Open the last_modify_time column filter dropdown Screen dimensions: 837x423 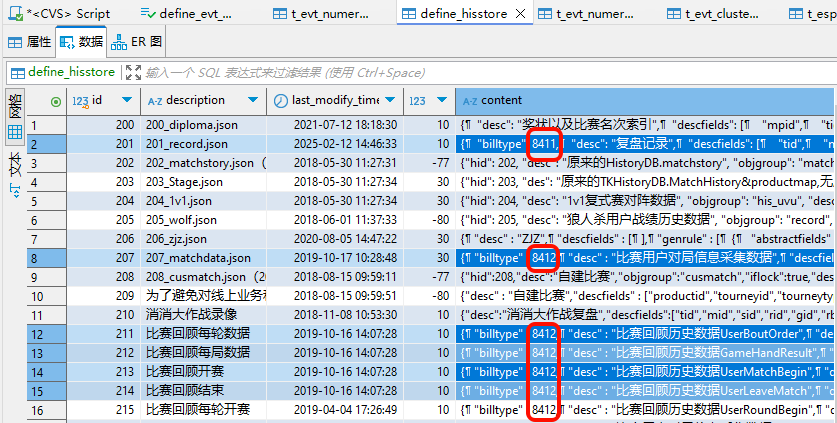[392, 101]
